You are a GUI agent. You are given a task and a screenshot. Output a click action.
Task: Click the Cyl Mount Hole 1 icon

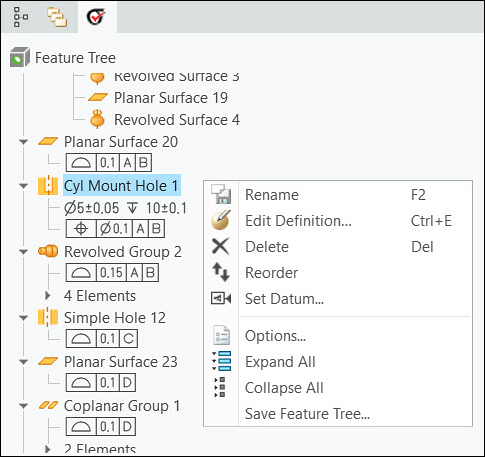pos(48,185)
